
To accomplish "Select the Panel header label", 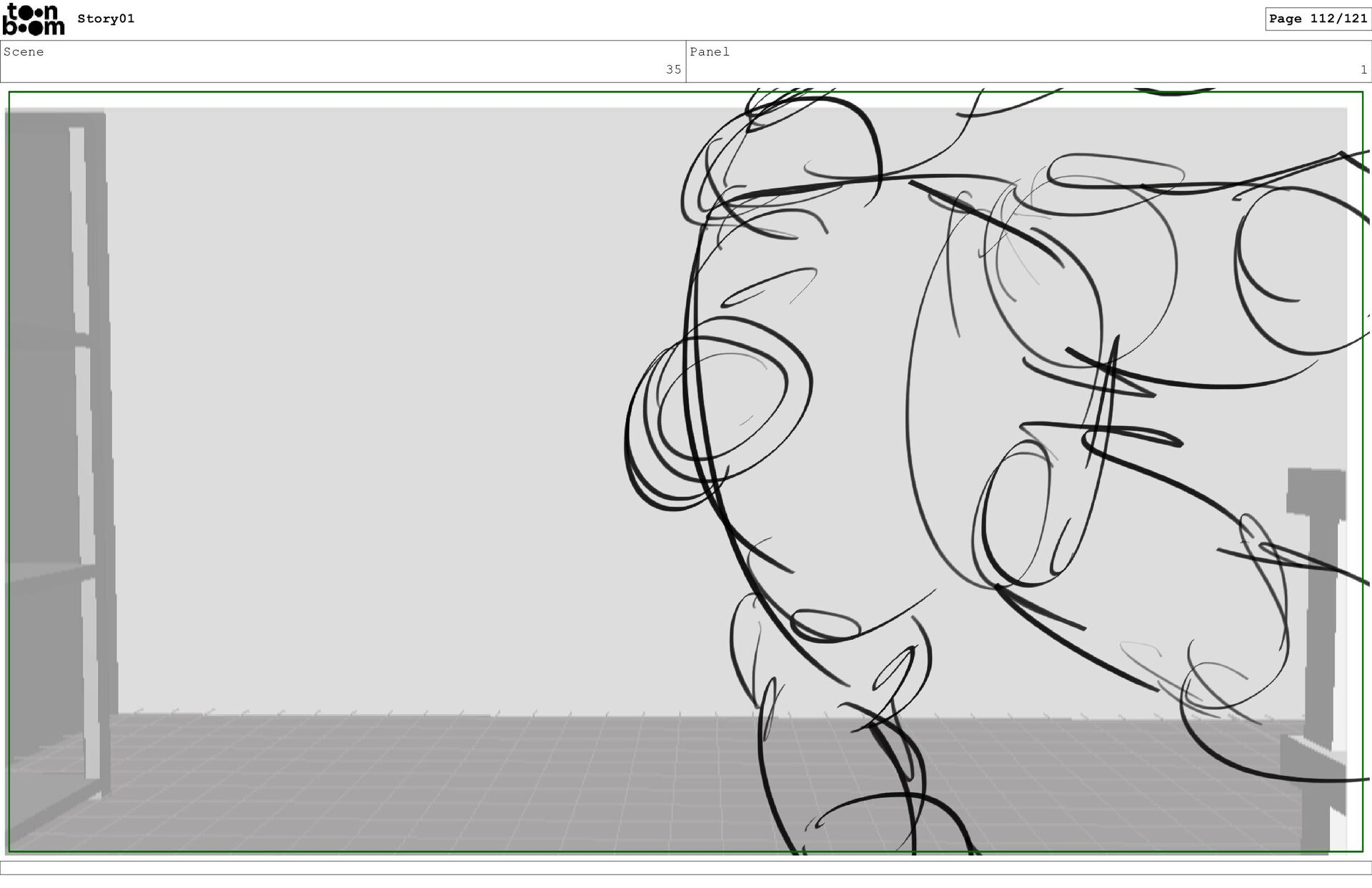I will pyautogui.click(x=709, y=51).
